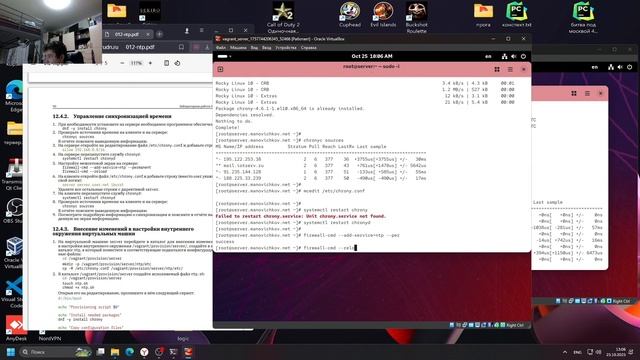The height and width of the screenshot is (360, 640).
Task: Select the 012-ntp.pdf browser tab
Action: click(x=127, y=34)
